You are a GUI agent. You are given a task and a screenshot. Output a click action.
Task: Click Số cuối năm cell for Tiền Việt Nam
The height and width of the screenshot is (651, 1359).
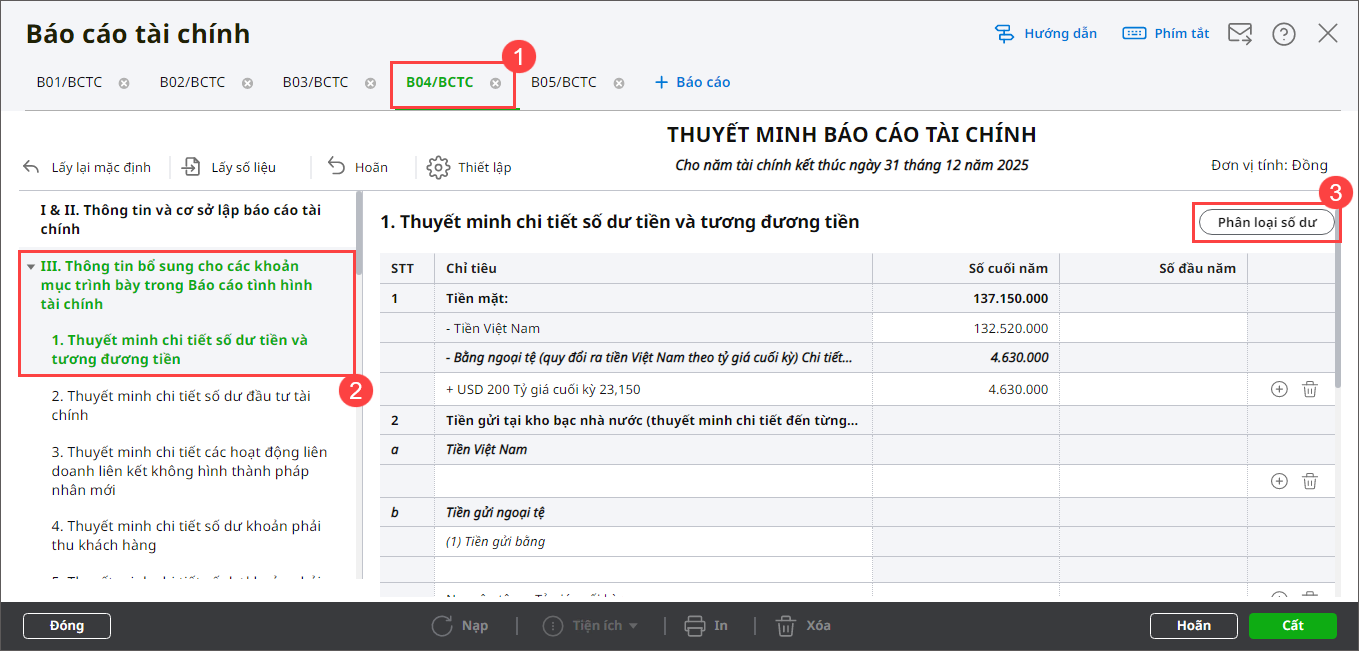coord(965,328)
